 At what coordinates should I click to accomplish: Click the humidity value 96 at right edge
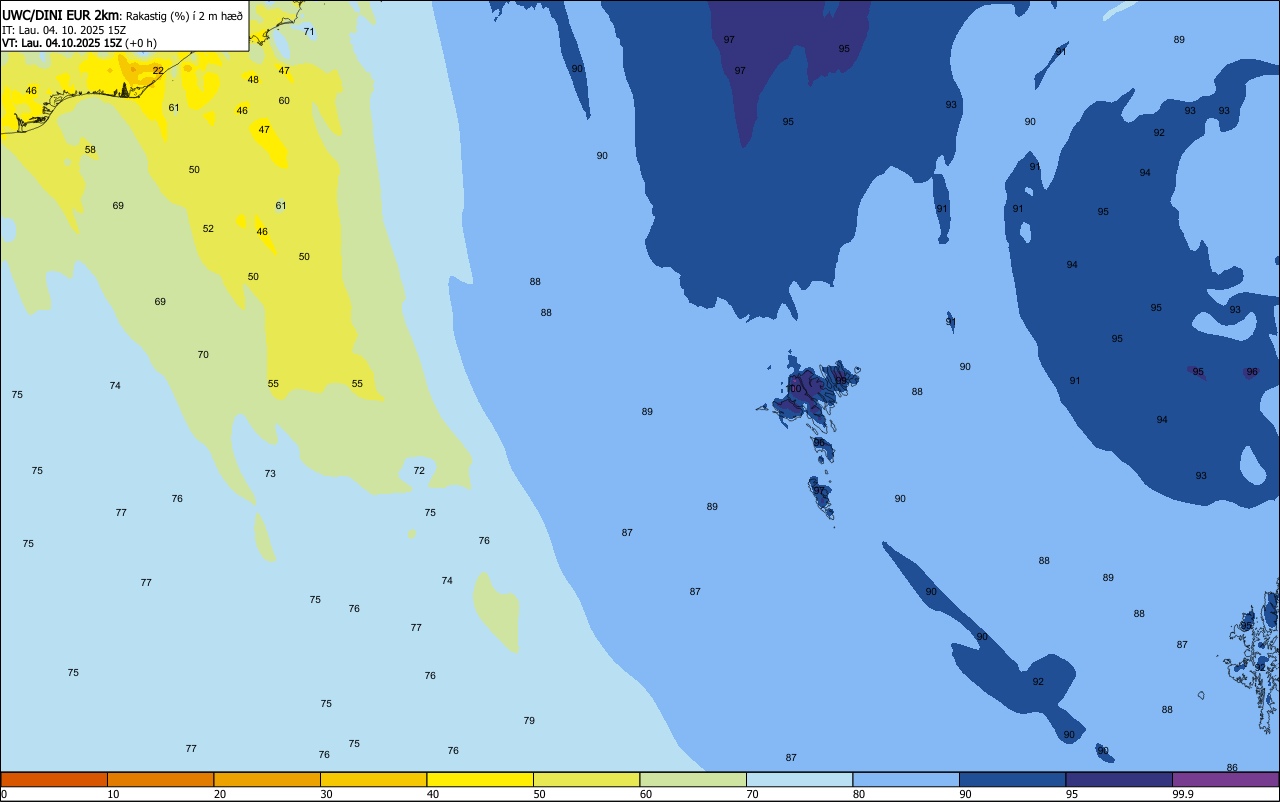point(1252,371)
